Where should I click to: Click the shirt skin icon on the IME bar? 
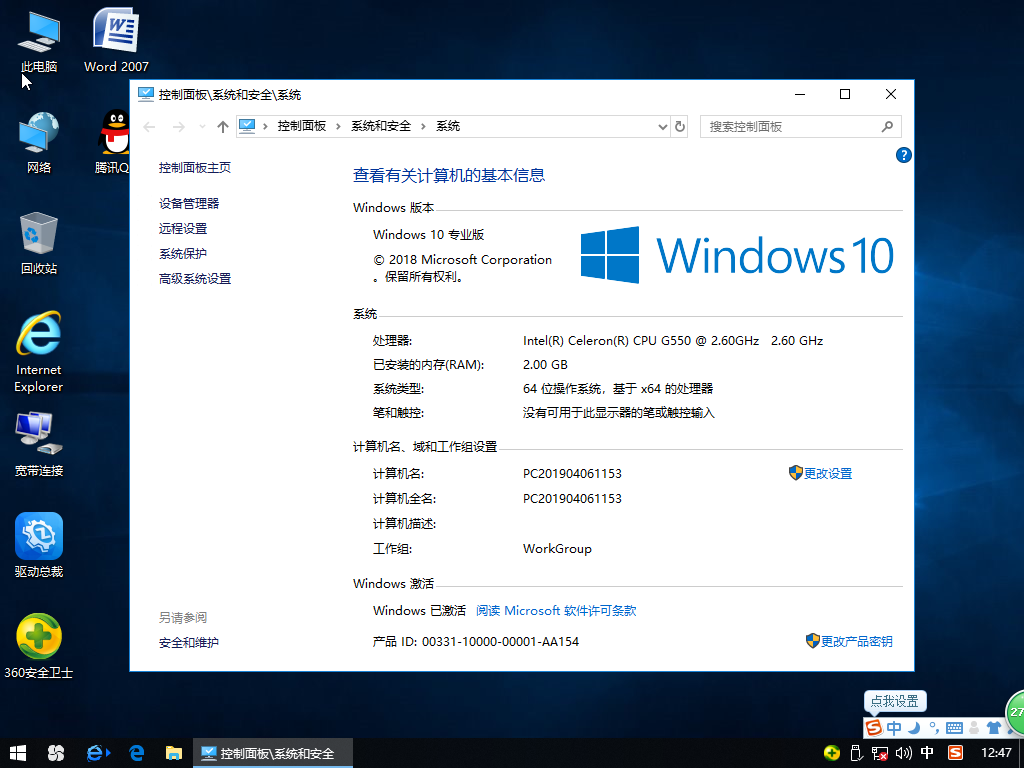[x=993, y=727]
